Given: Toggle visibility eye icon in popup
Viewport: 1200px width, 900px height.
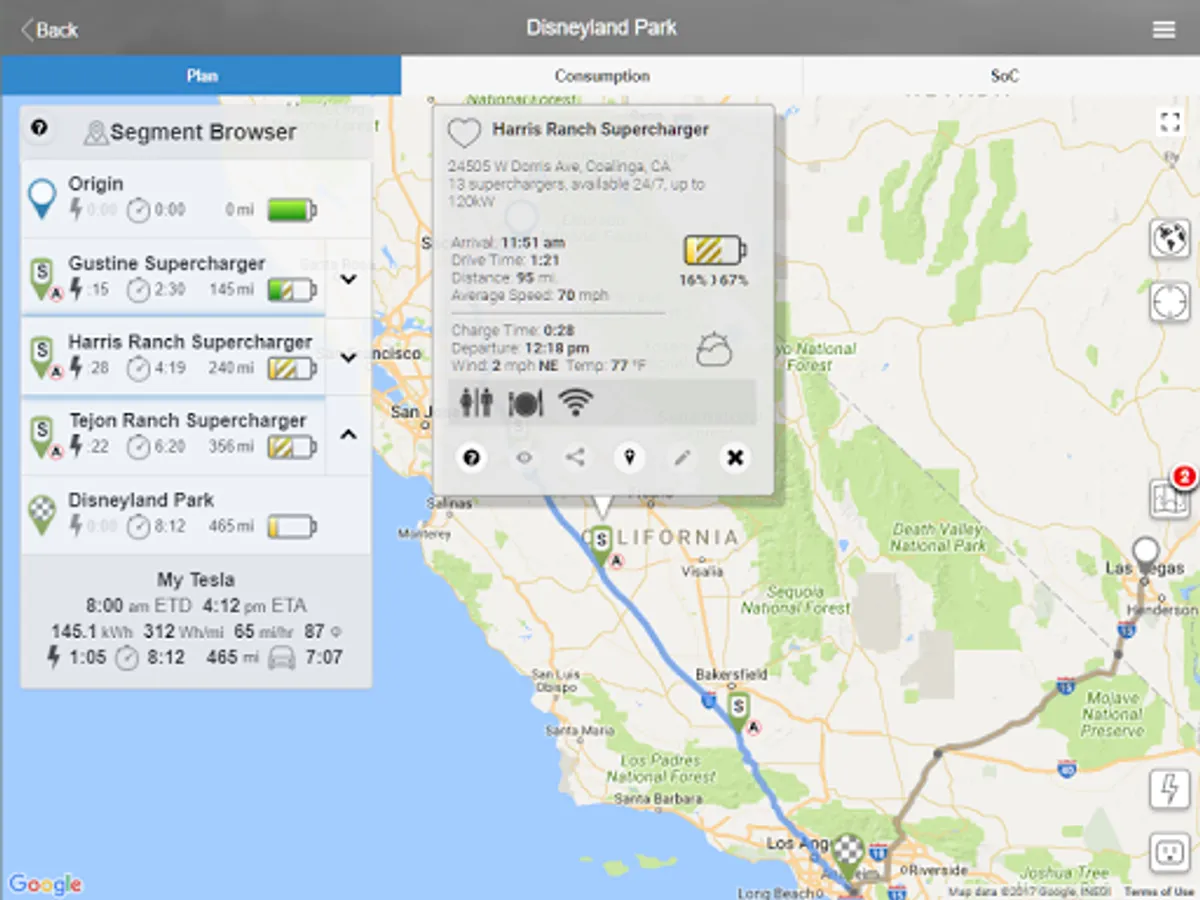Looking at the screenshot, I should (524, 458).
